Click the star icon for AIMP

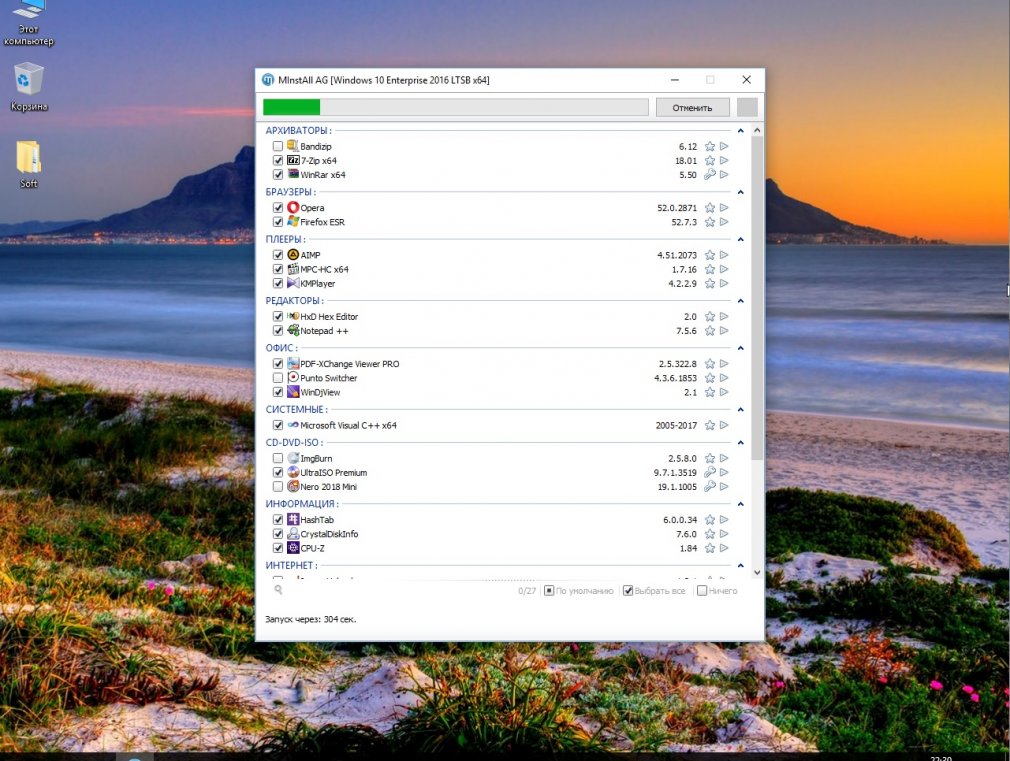[x=709, y=255]
